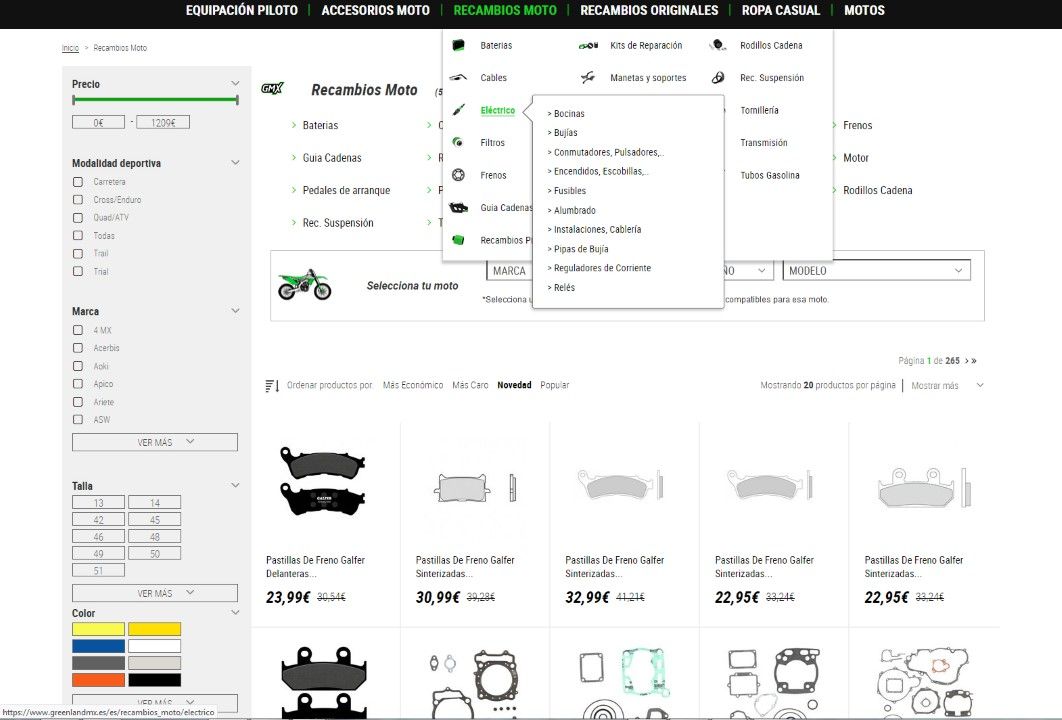Enable the Quad/ATV filter checkbox
The height and width of the screenshot is (720, 1062).
pyautogui.click(x=78, y=218)
